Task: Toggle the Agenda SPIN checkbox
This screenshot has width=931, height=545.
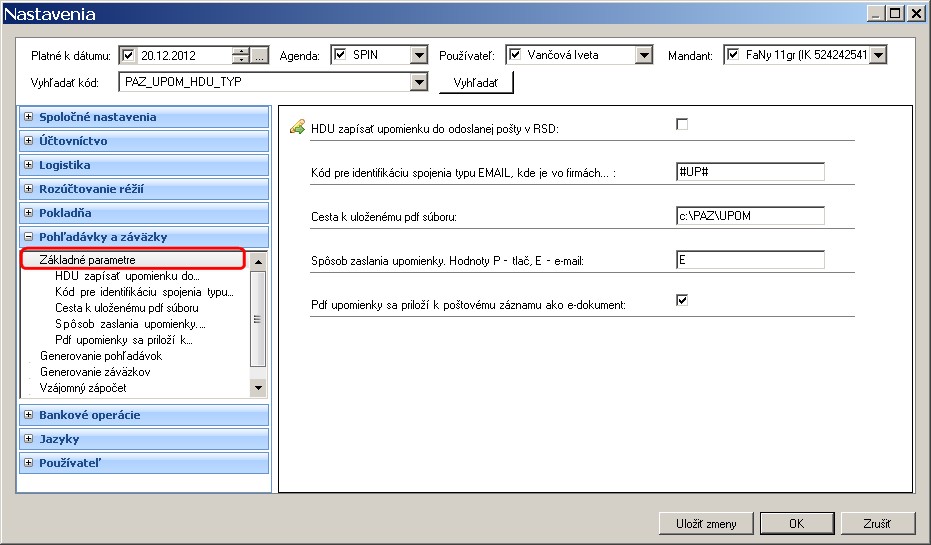Action: [340, 55]
